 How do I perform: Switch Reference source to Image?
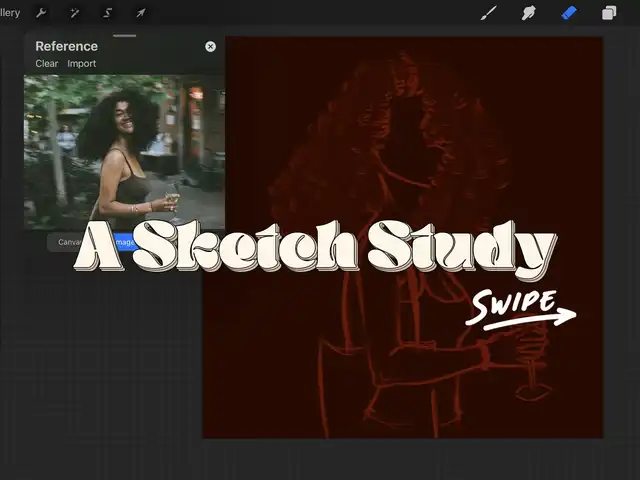(x=124, y=242)
